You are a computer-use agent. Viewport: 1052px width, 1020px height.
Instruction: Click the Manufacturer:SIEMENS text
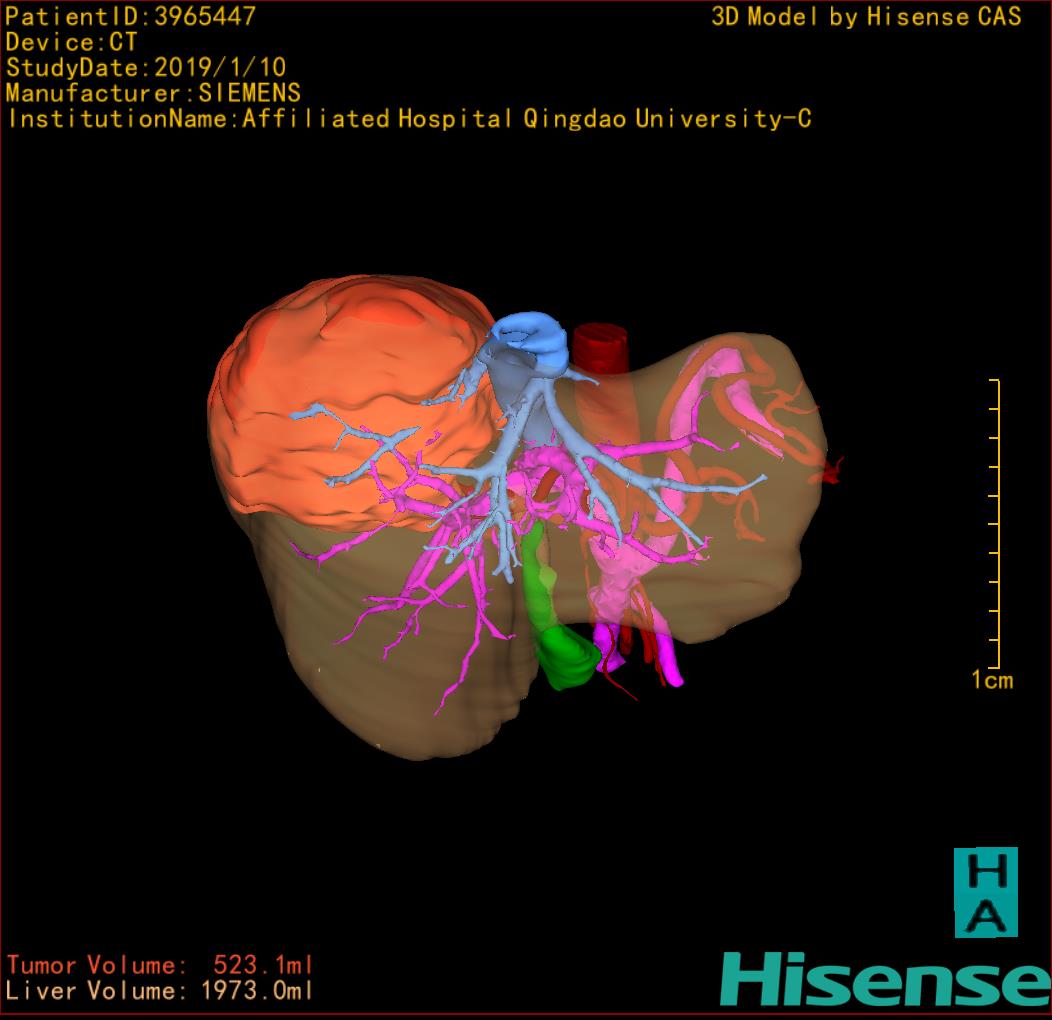click(153, 93)
